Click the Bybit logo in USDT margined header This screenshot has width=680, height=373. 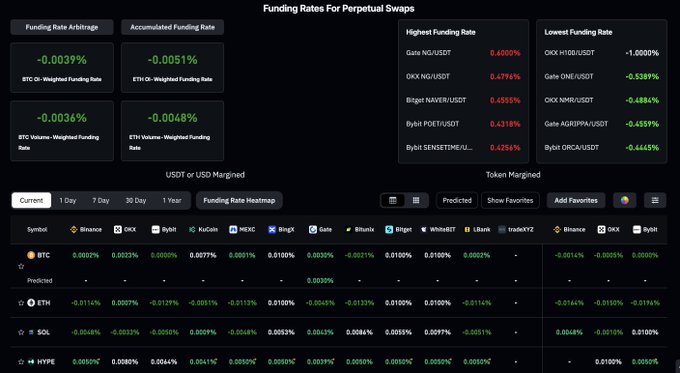155,229
